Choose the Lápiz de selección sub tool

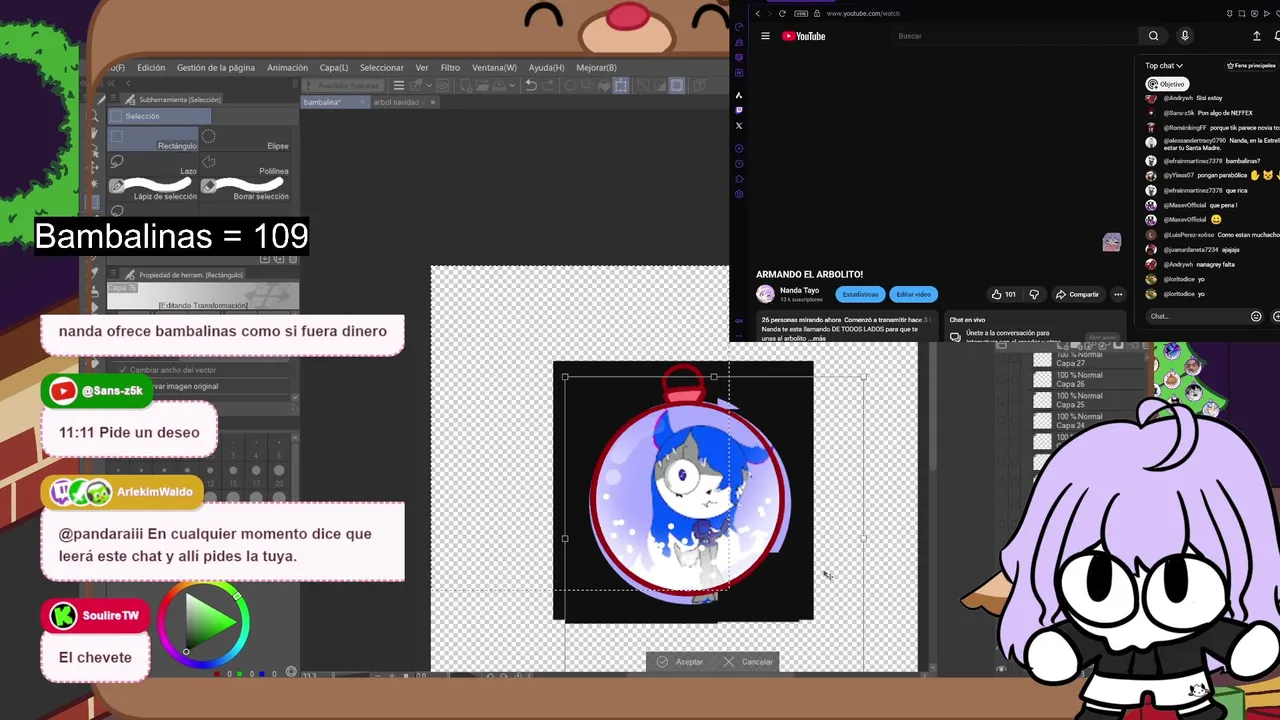[x=155, y=190]
